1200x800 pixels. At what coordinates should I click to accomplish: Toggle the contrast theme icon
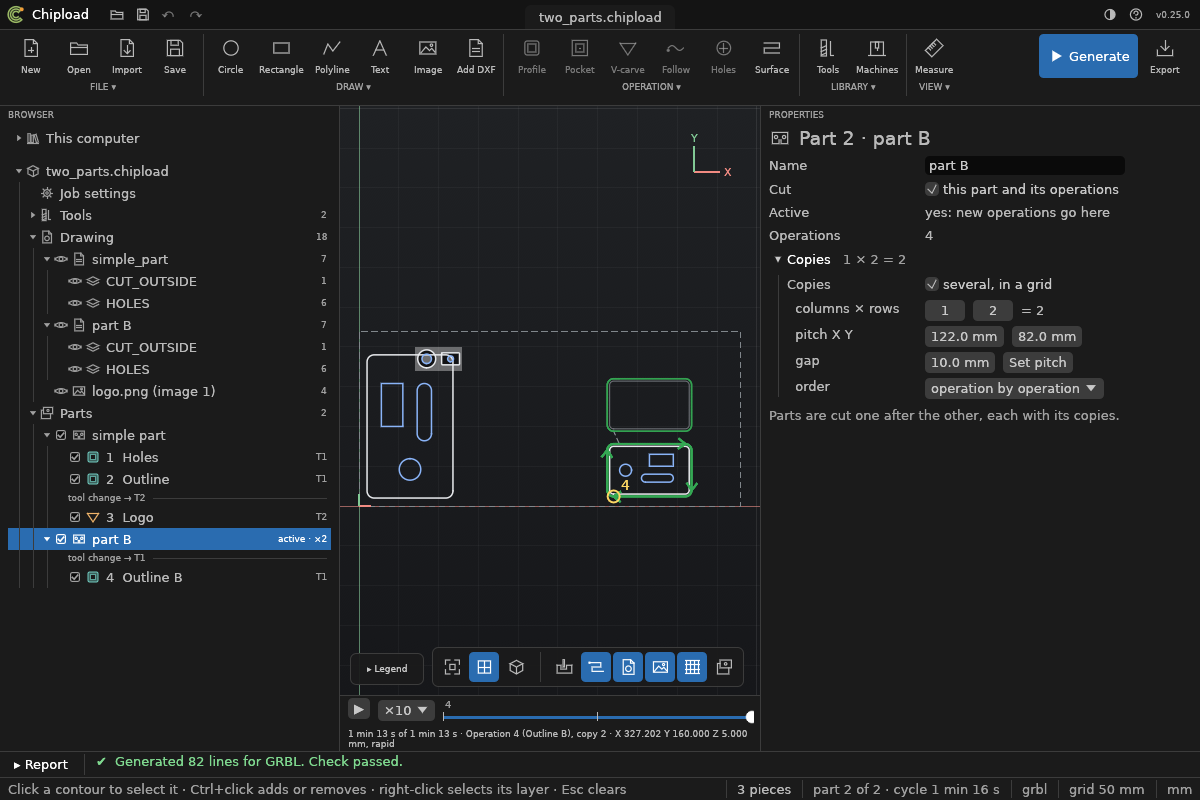click(1110, 14)
